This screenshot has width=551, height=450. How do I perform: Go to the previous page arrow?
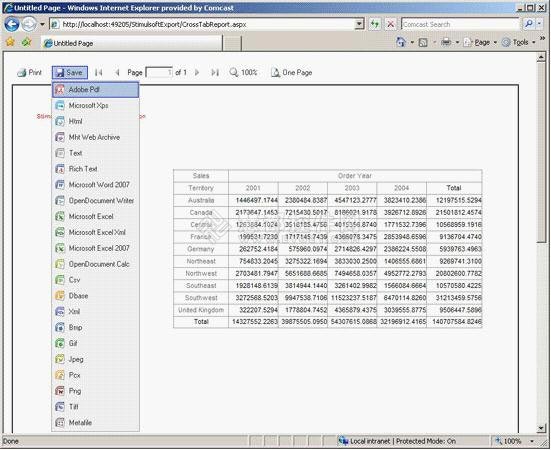pyautogui.click(x=117, y=73)
